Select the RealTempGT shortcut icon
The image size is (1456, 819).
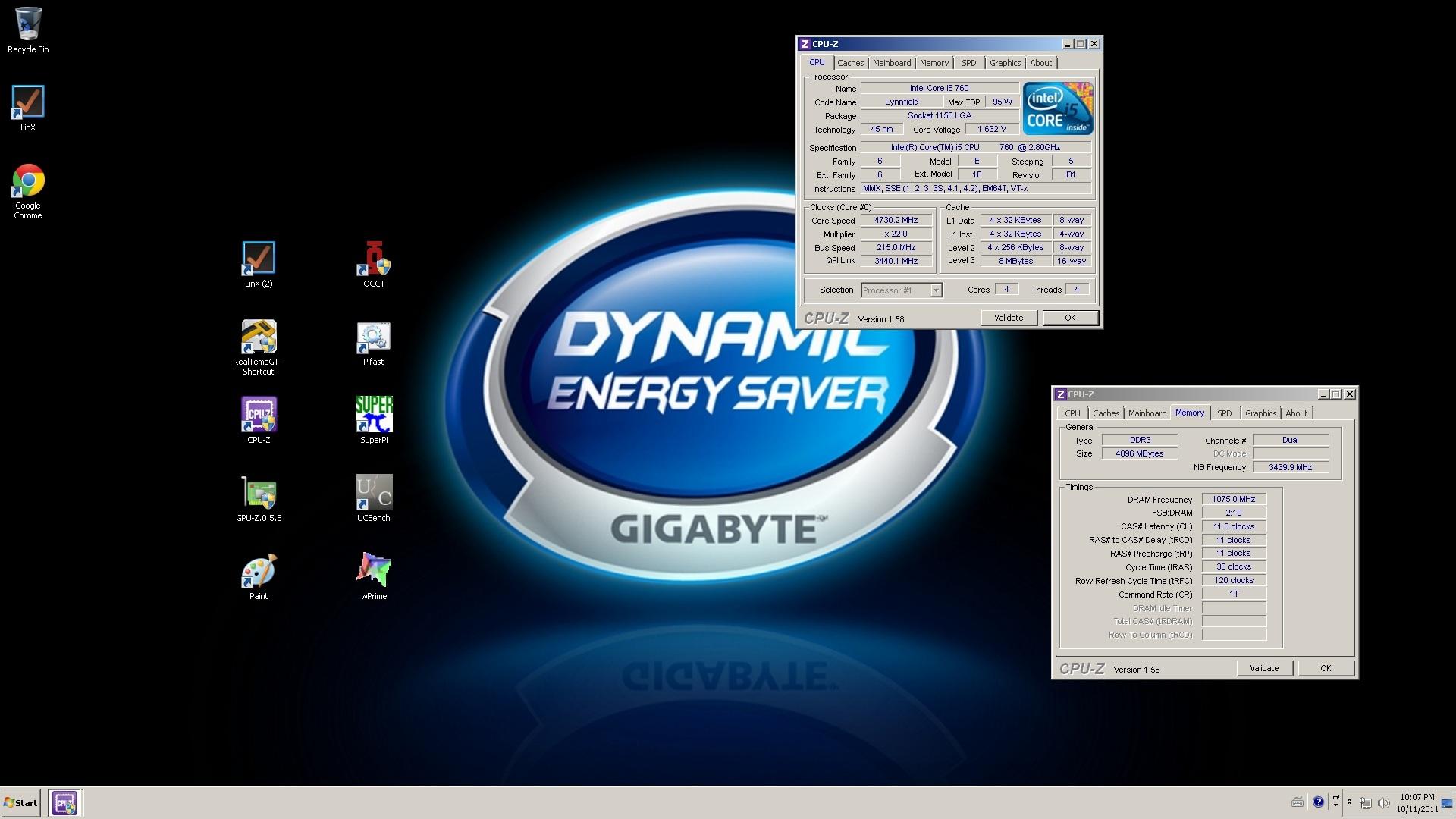coord(259,347)
